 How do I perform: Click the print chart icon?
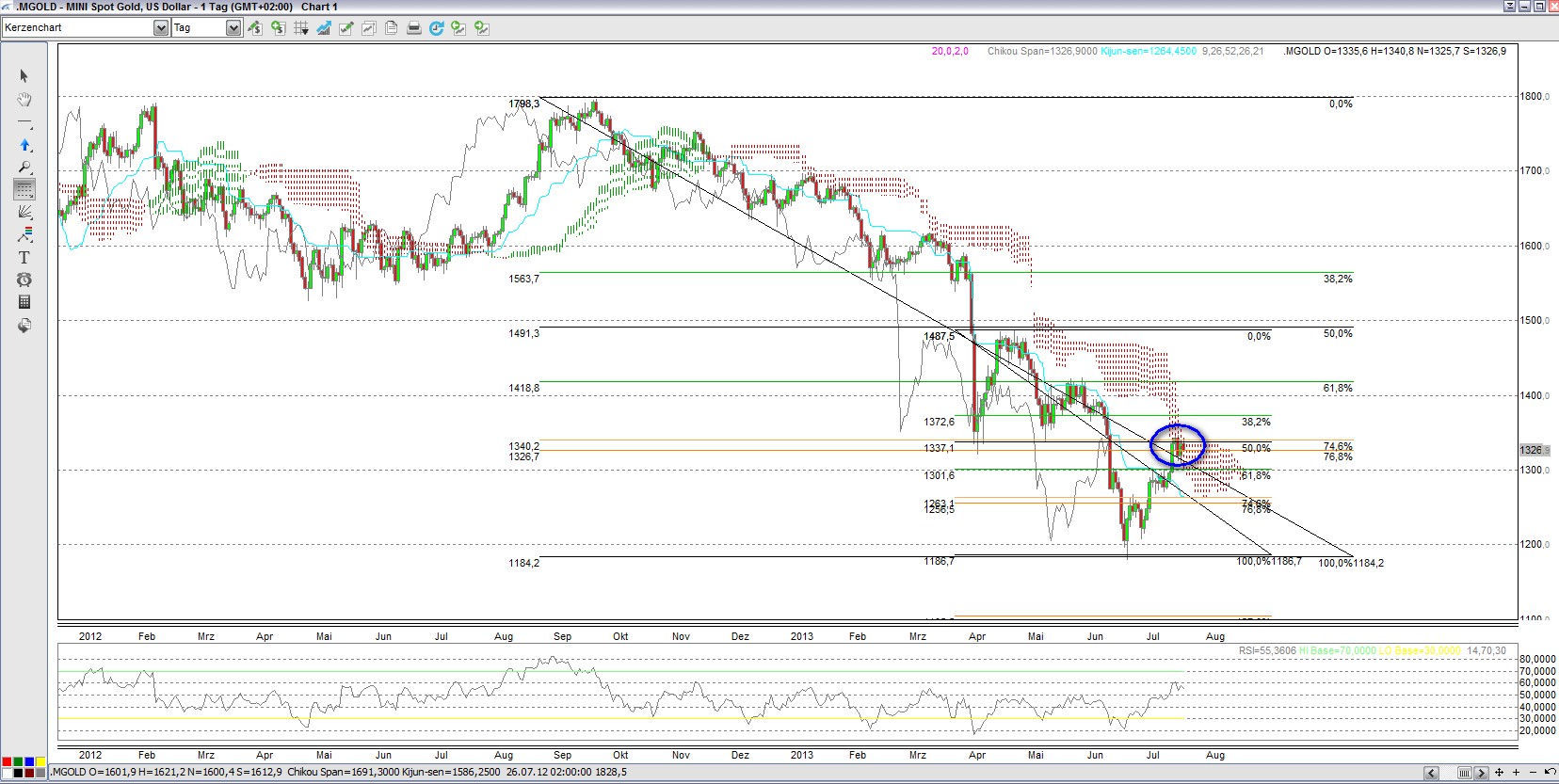(413, 28)
